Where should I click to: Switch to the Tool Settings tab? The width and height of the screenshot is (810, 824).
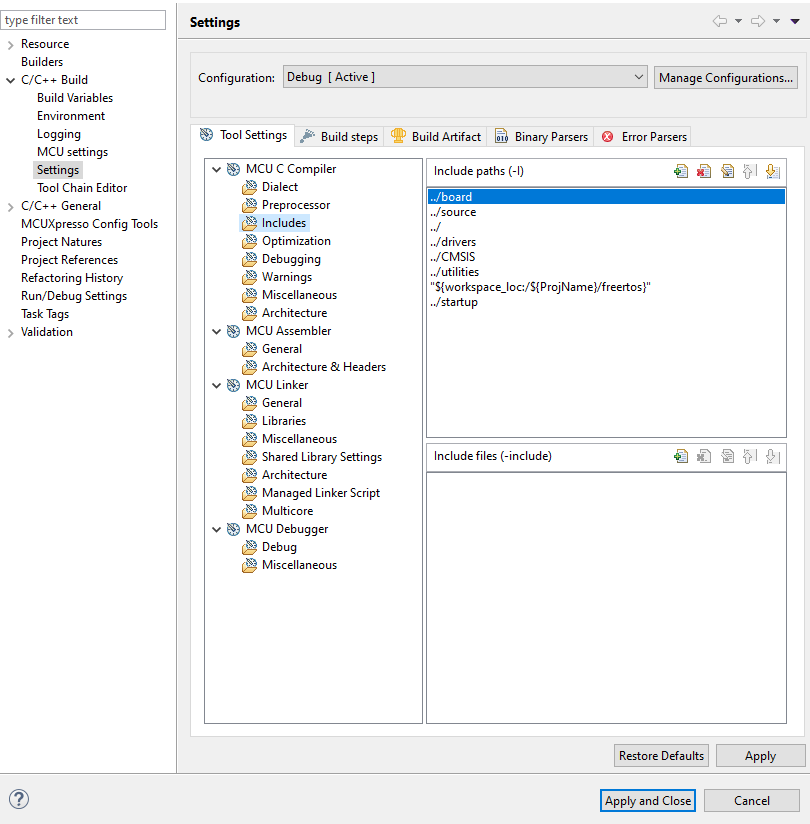pyautogui.click(x=243, y=135)
